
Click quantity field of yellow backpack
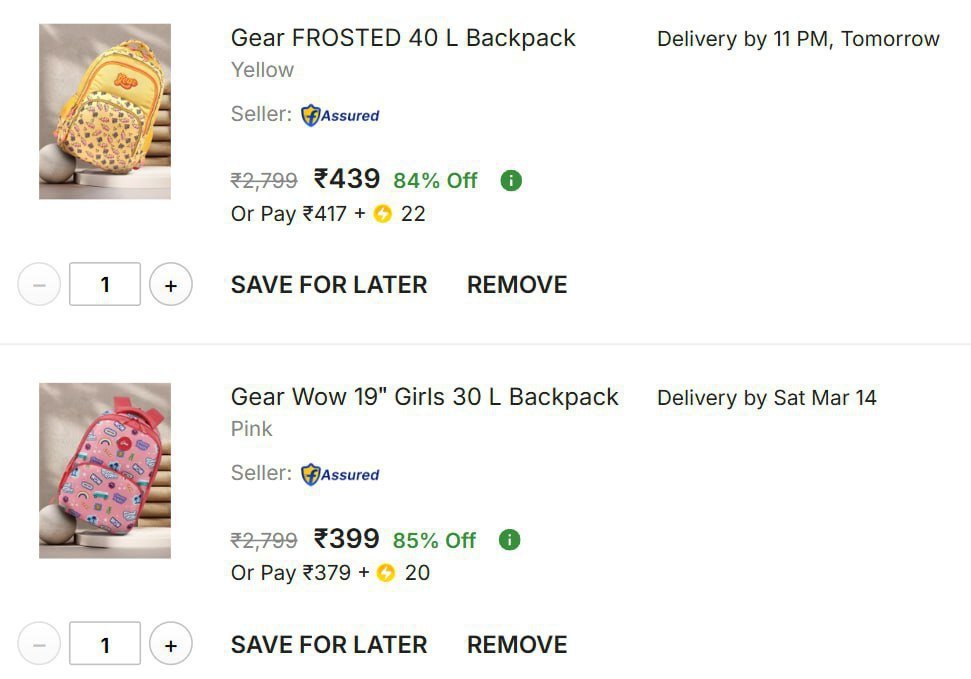(105, 285)
